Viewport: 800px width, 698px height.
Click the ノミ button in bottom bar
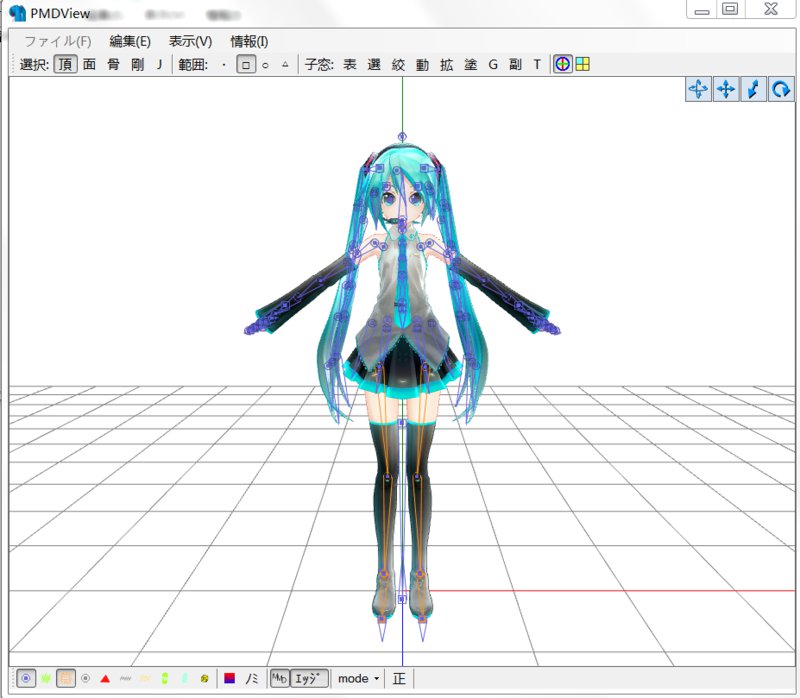click(252, 679)
